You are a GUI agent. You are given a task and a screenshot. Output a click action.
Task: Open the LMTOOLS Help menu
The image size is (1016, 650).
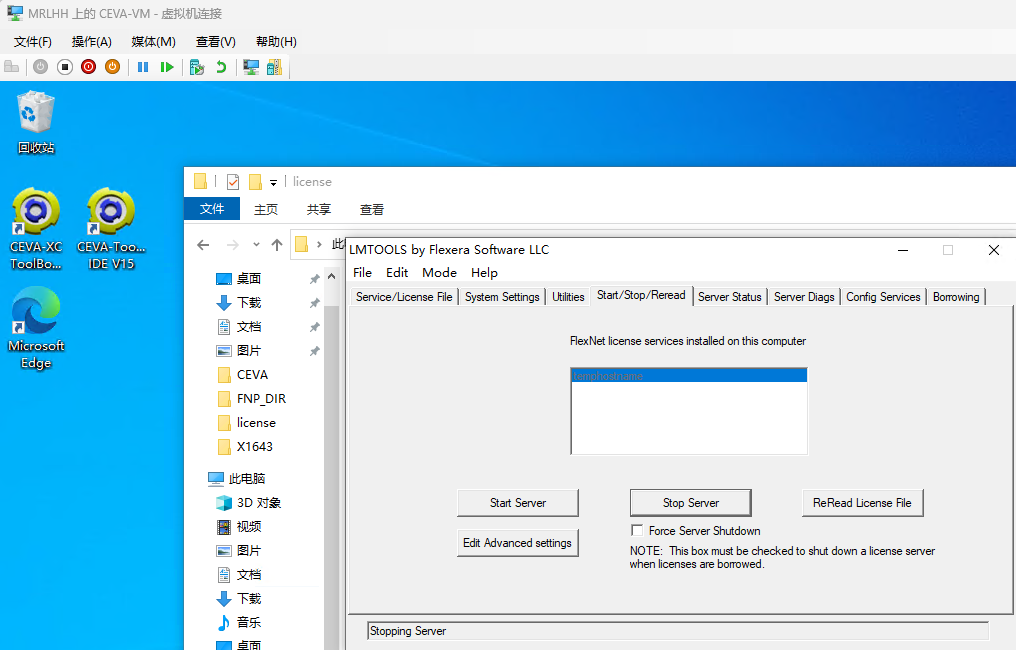click(x=484, y=273)
